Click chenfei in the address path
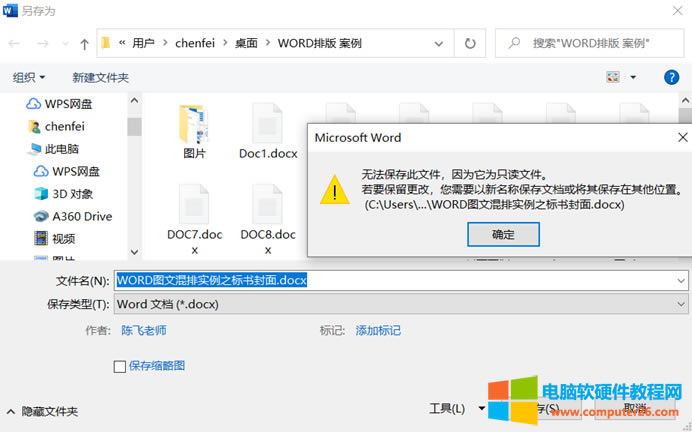 (x=195, y=43)
